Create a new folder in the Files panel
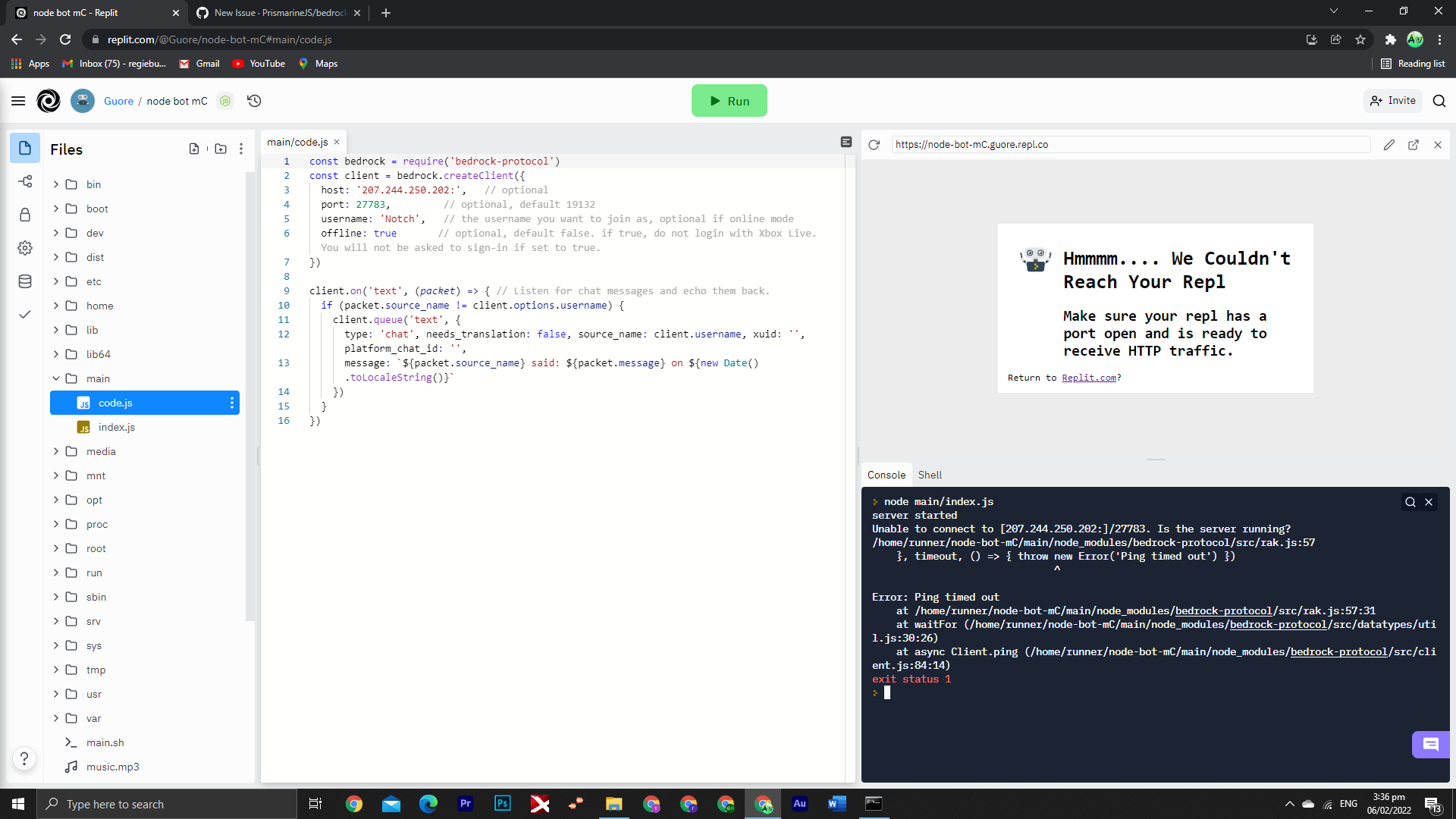Viewport: 1456px width, 819px height. (x=221, y=149)
